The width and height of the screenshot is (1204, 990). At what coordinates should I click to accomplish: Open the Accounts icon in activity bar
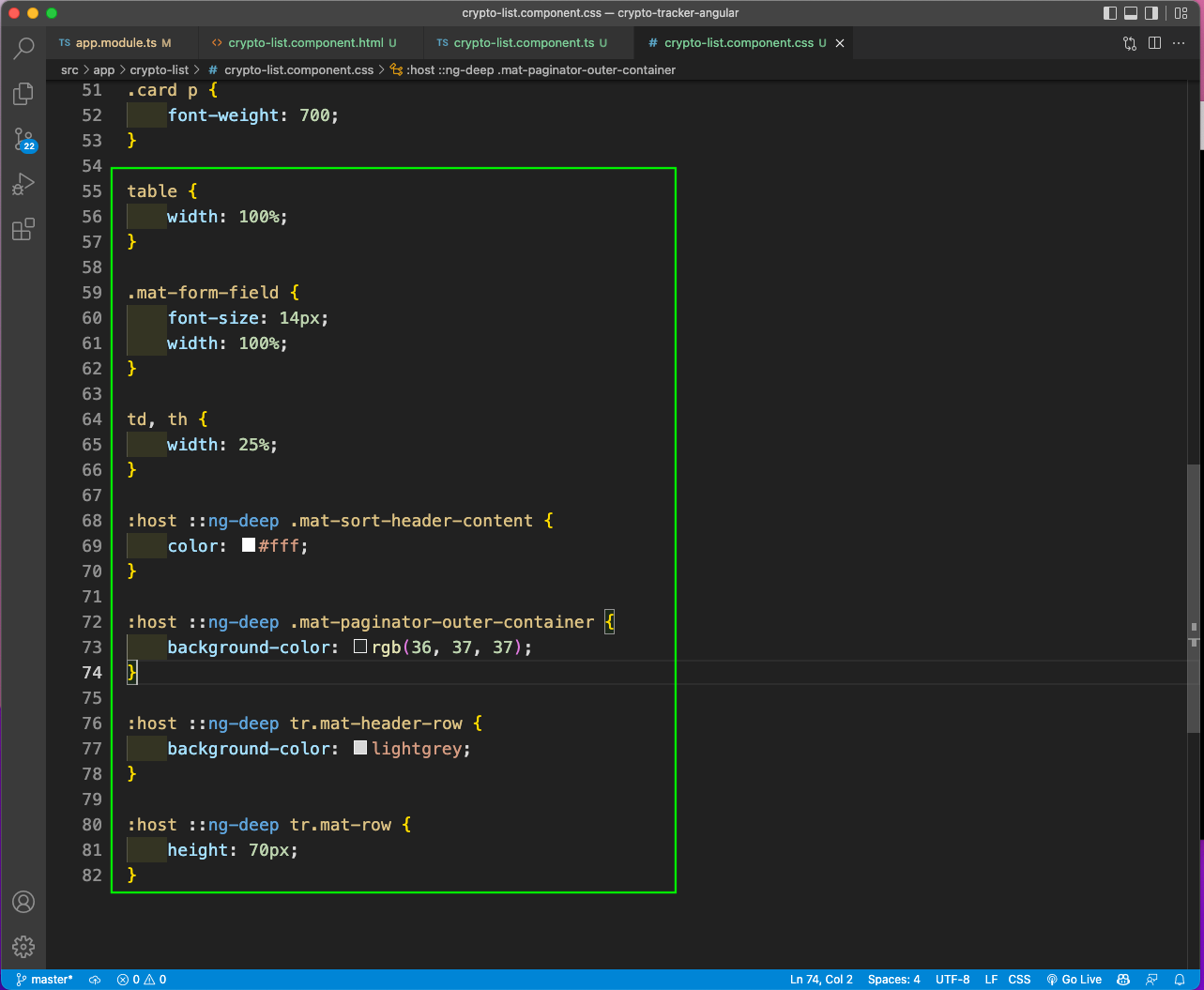coord(23,902)
